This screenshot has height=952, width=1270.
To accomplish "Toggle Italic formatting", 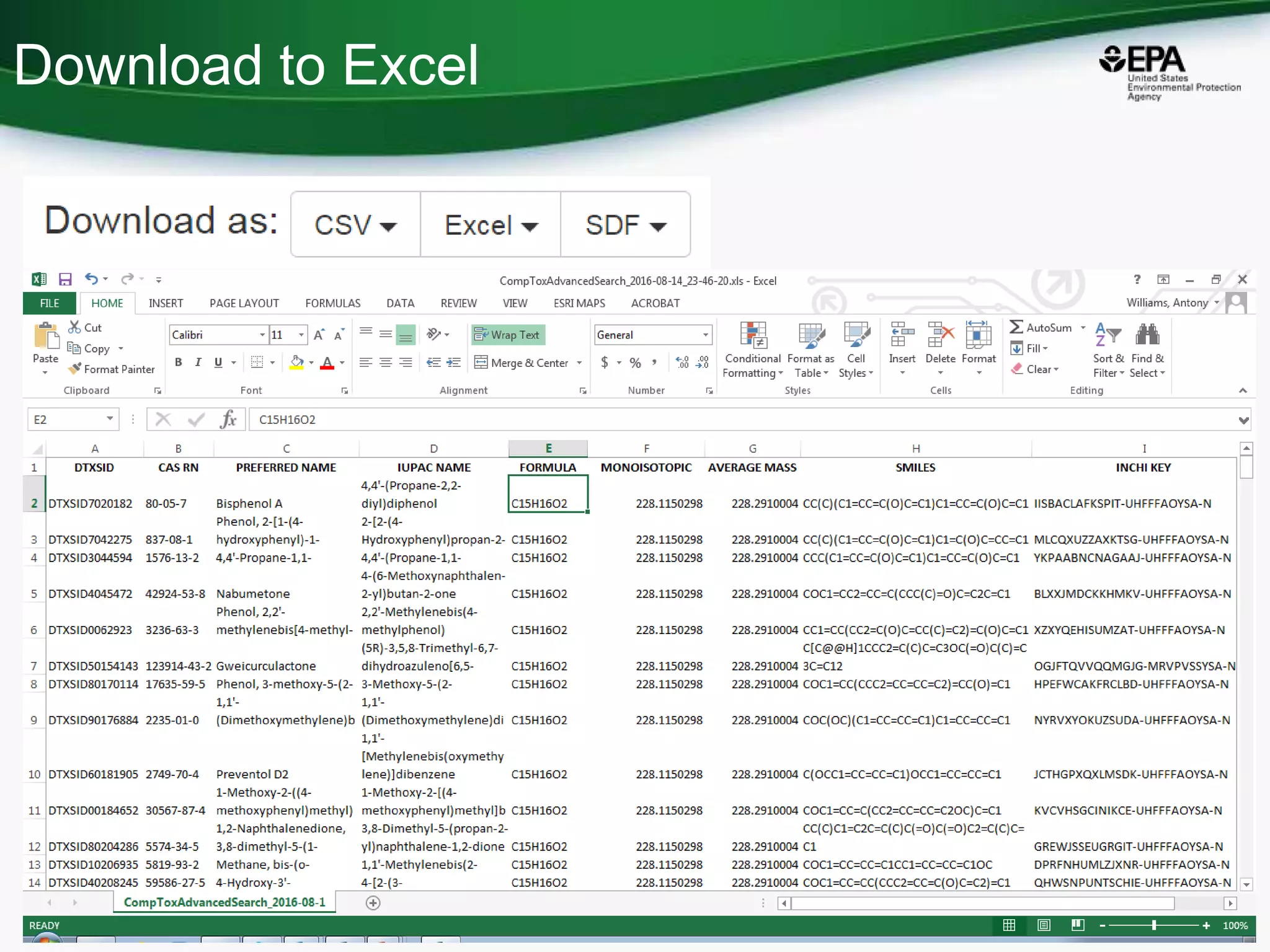I will pos(198,363).
